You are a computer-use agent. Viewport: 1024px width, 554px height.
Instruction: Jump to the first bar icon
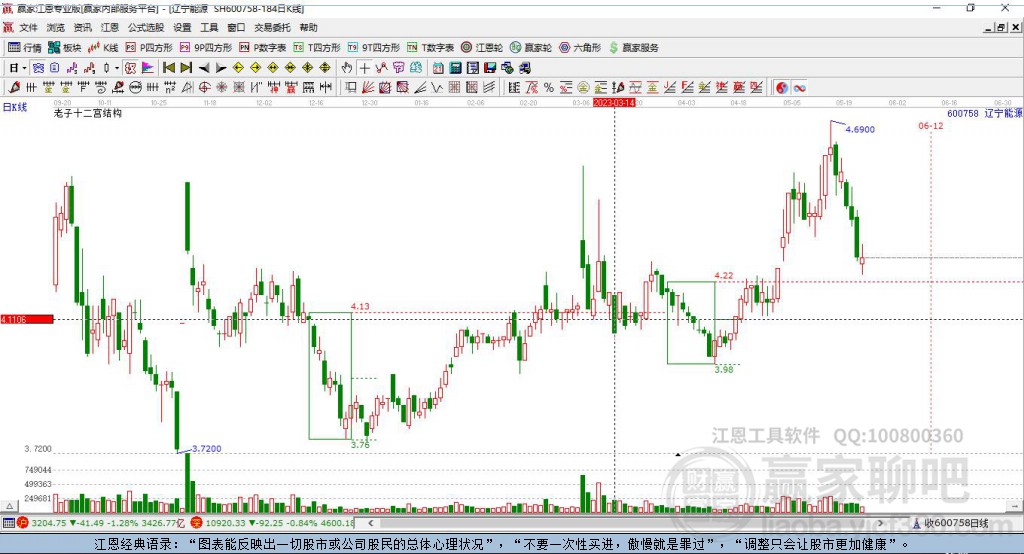click(168, 68)
